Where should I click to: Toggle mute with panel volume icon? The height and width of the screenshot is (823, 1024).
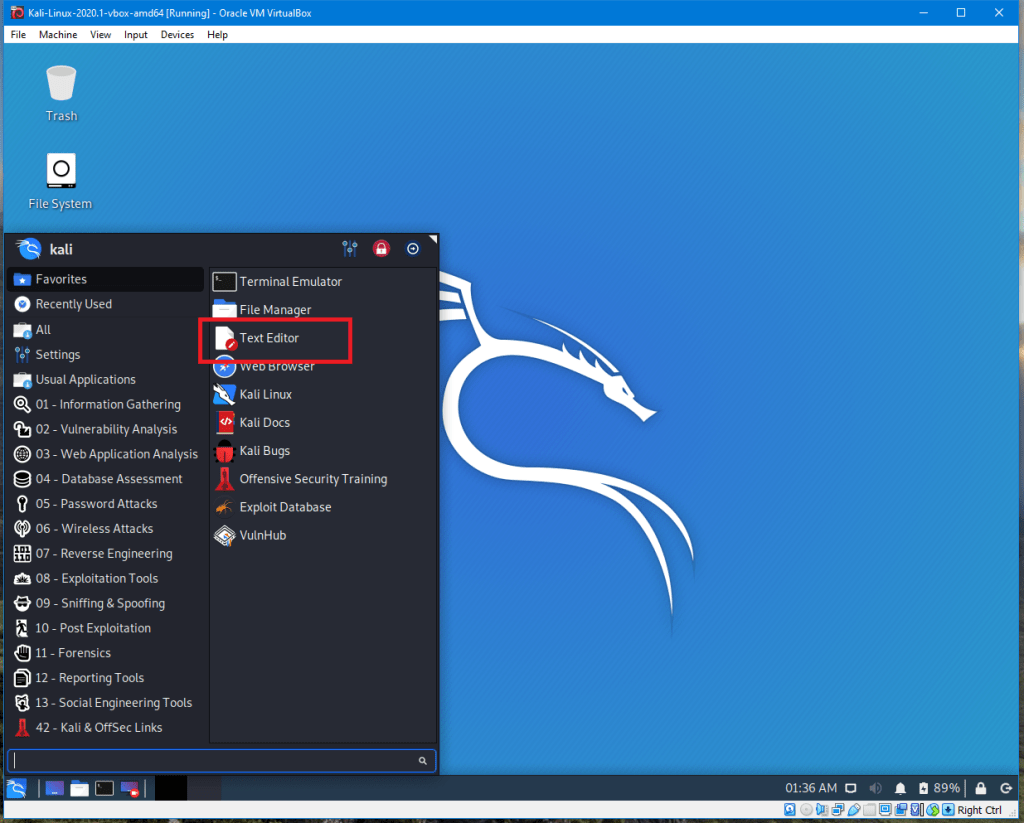(876, 788)
